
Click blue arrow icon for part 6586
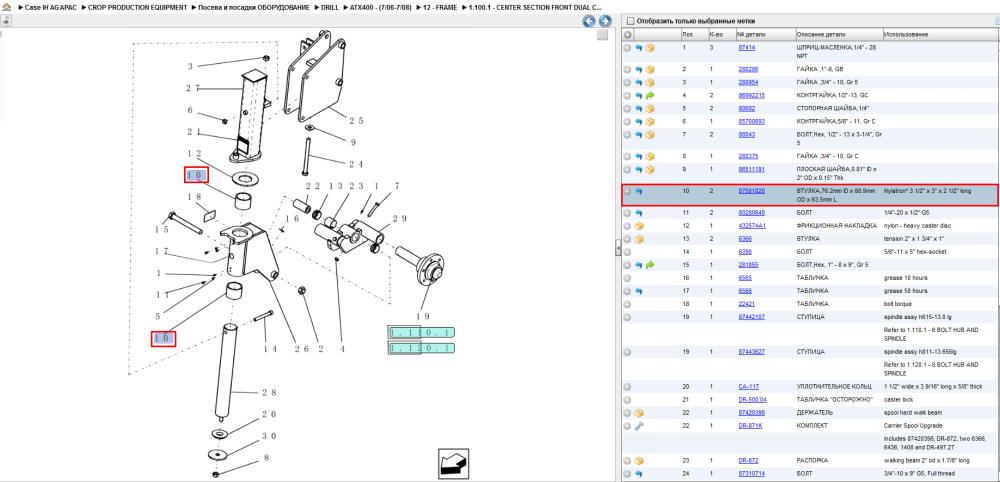pos(638,291)
